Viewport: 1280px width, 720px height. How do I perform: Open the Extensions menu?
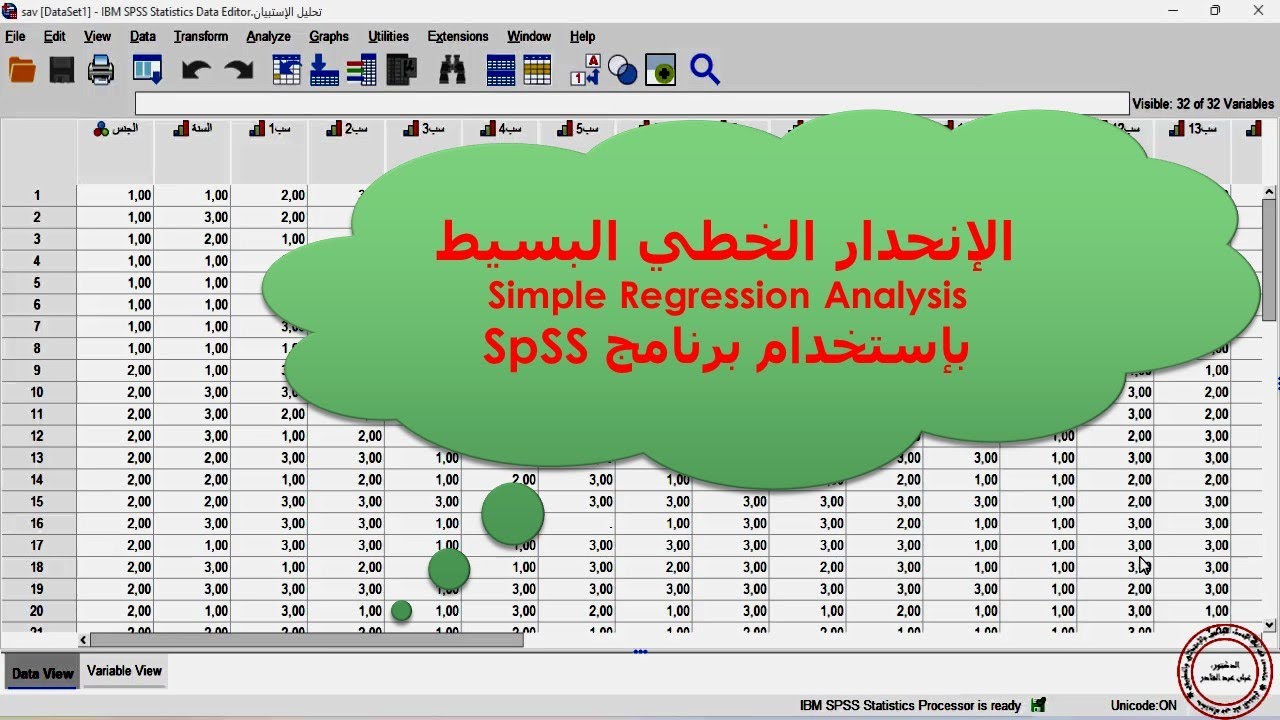458,36
